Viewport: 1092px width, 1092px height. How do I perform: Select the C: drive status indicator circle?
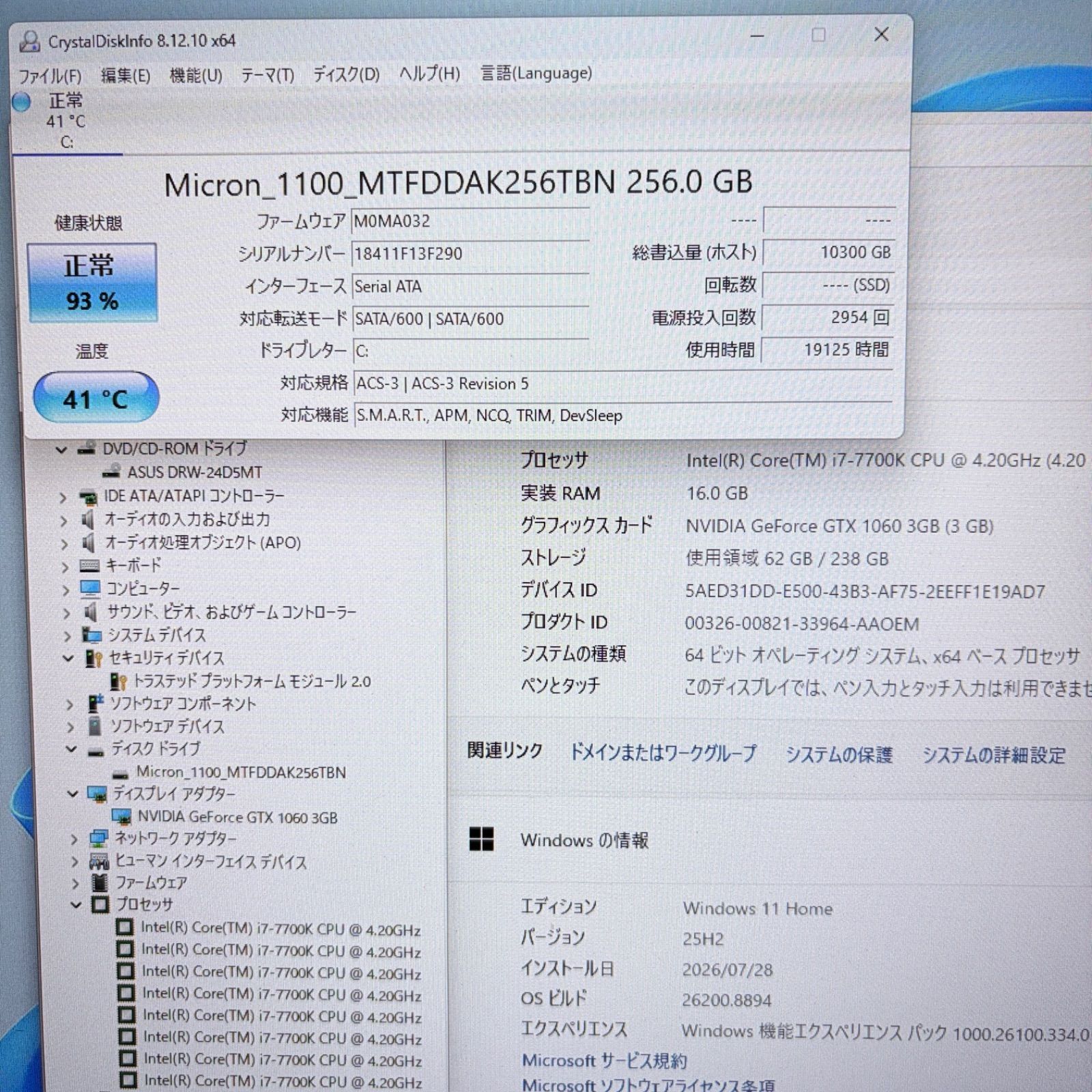pyautogui.click(x=22, y=102)
